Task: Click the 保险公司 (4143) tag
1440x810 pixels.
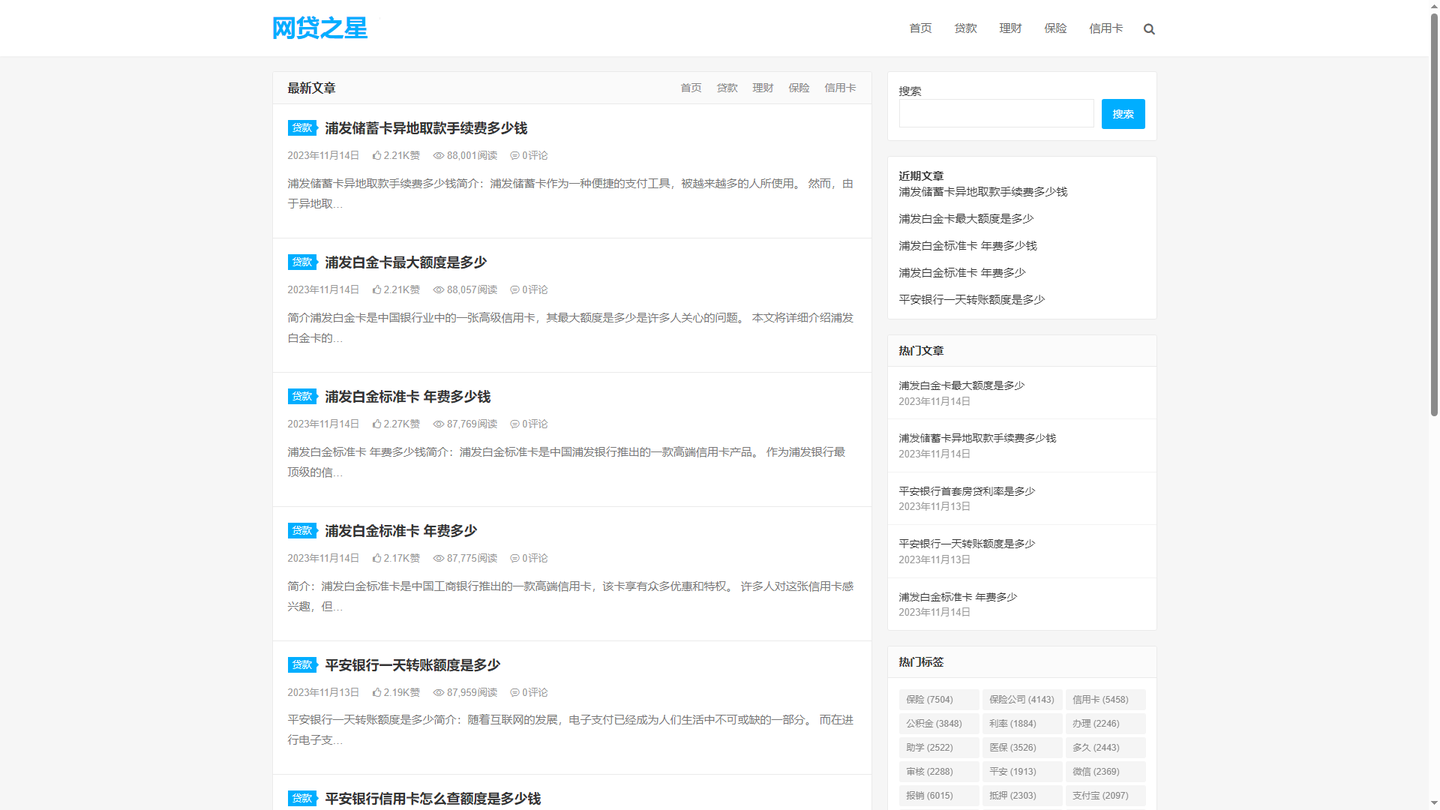Action: click(x=1022, y=700)
